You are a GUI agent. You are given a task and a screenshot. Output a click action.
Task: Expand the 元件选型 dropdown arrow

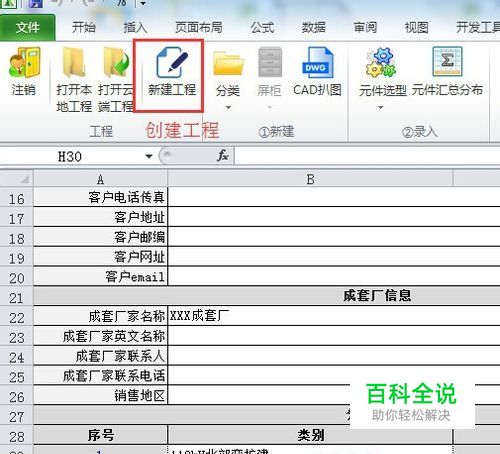(381, 107)
